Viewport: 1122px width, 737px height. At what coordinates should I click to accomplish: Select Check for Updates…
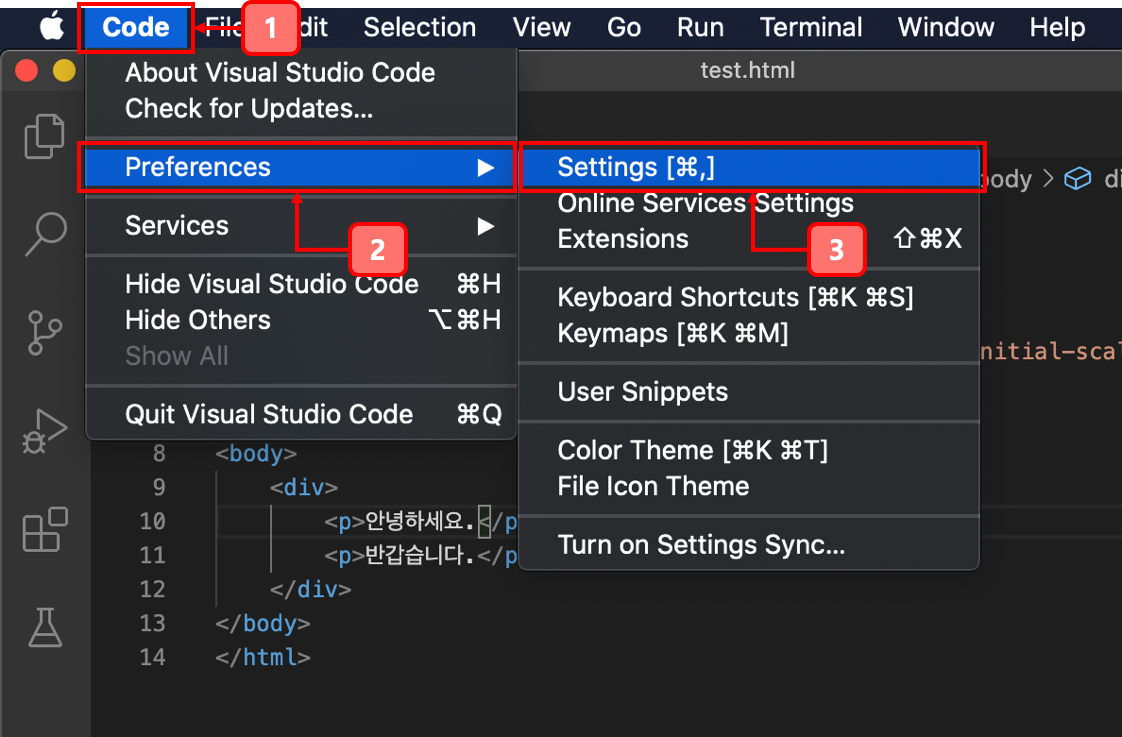[x=301, y=109]
